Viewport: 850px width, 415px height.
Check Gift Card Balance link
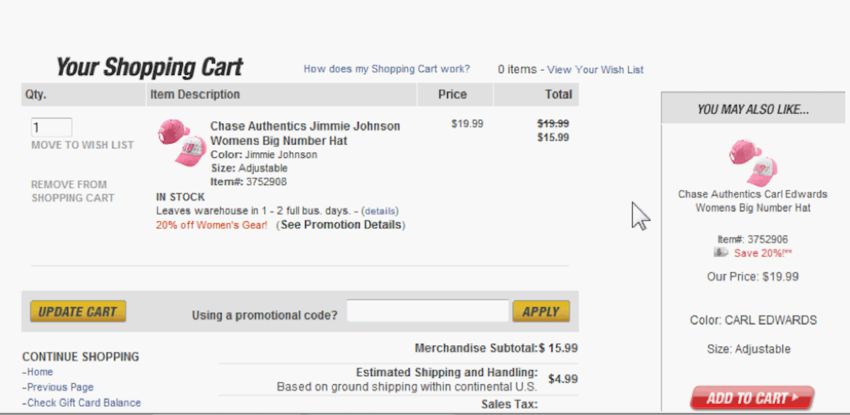click(x=84, y=403)
